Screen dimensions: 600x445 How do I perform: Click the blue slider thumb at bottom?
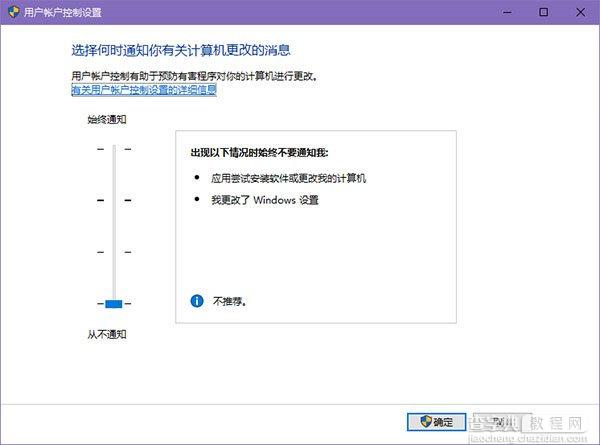[114, 304]
